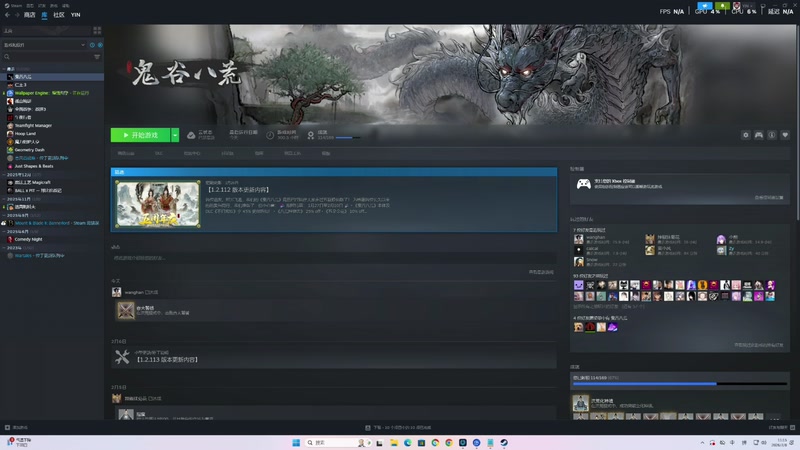Click the Xbox controller icon in controller panel
This screenshot has width=800, height=450.
point(584,184)
